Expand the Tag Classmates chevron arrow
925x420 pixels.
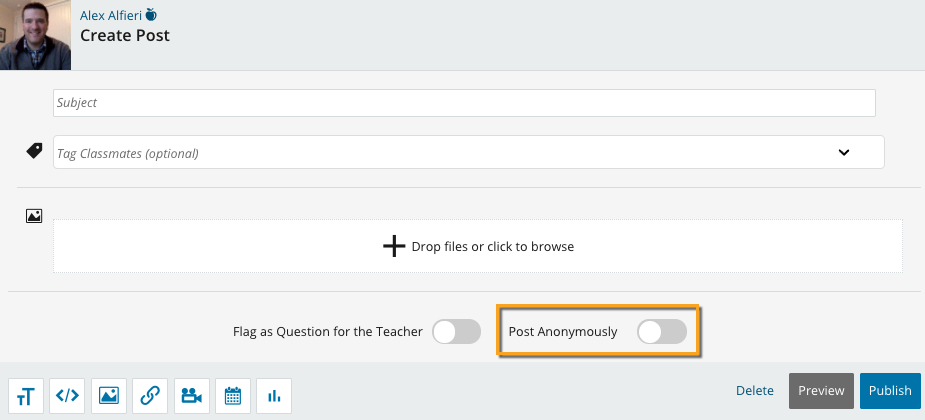(844, 153)
